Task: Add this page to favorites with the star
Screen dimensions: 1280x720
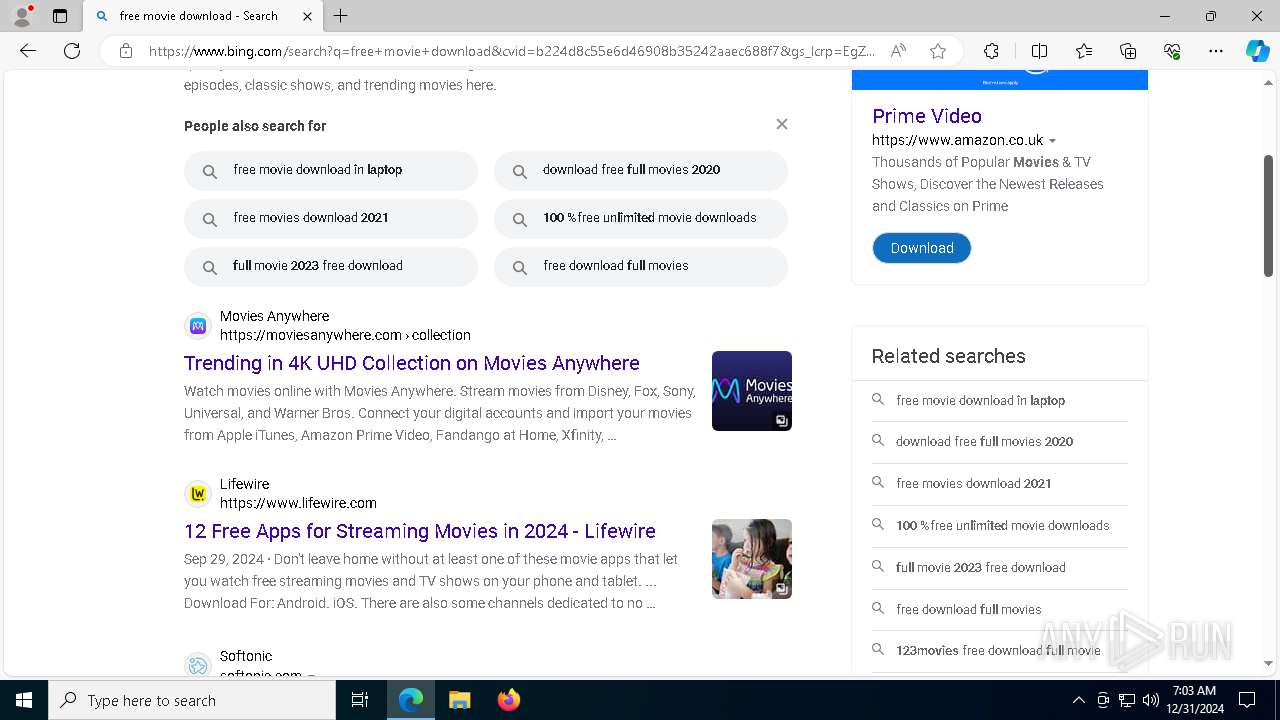Action: pos(938,51)
